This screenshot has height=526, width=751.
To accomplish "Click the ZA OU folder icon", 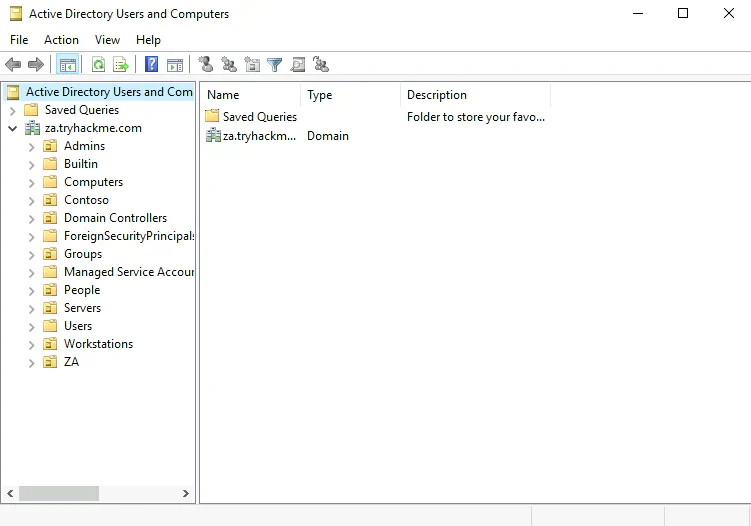I will (50, 362).
